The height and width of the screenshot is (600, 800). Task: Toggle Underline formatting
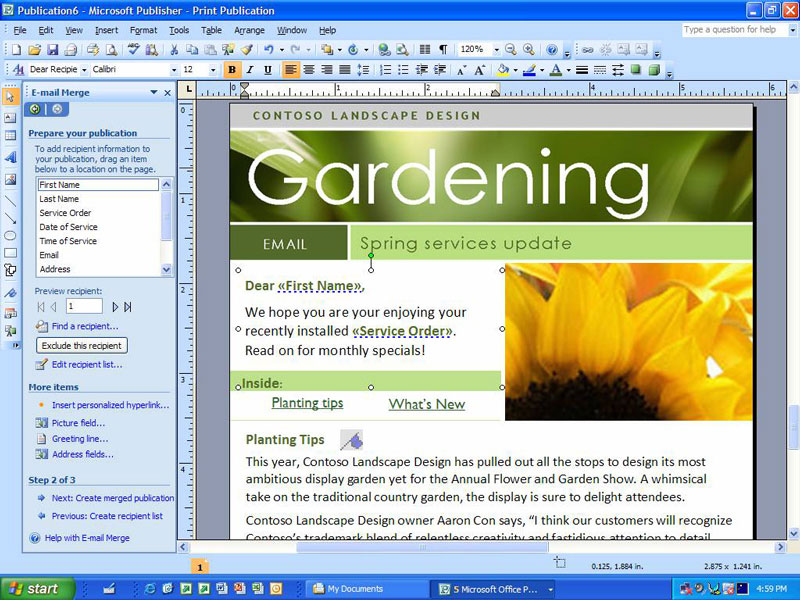pyautogui.click(x=268, y=70)
